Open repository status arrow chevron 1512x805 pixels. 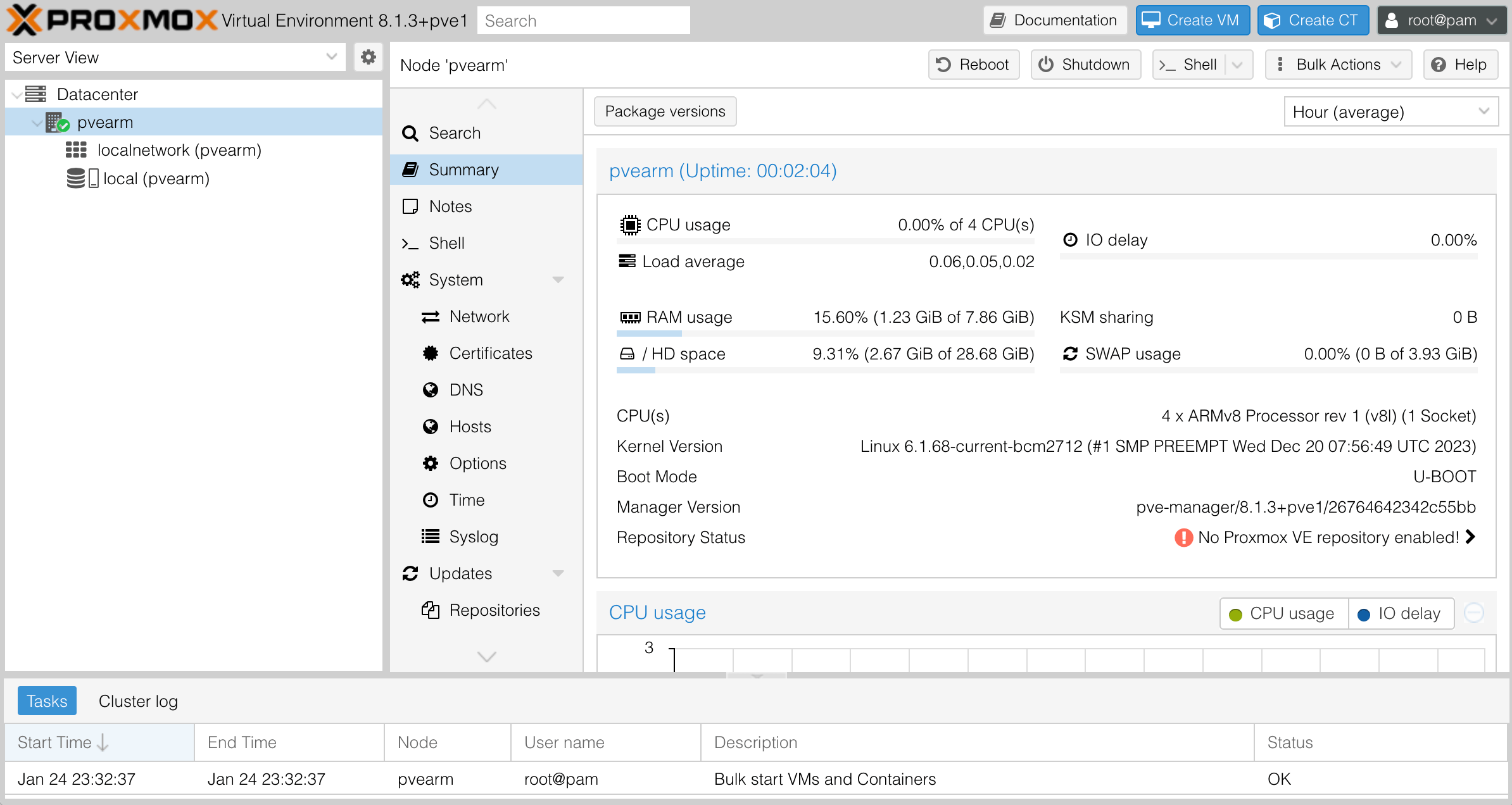coord(1470,537)
